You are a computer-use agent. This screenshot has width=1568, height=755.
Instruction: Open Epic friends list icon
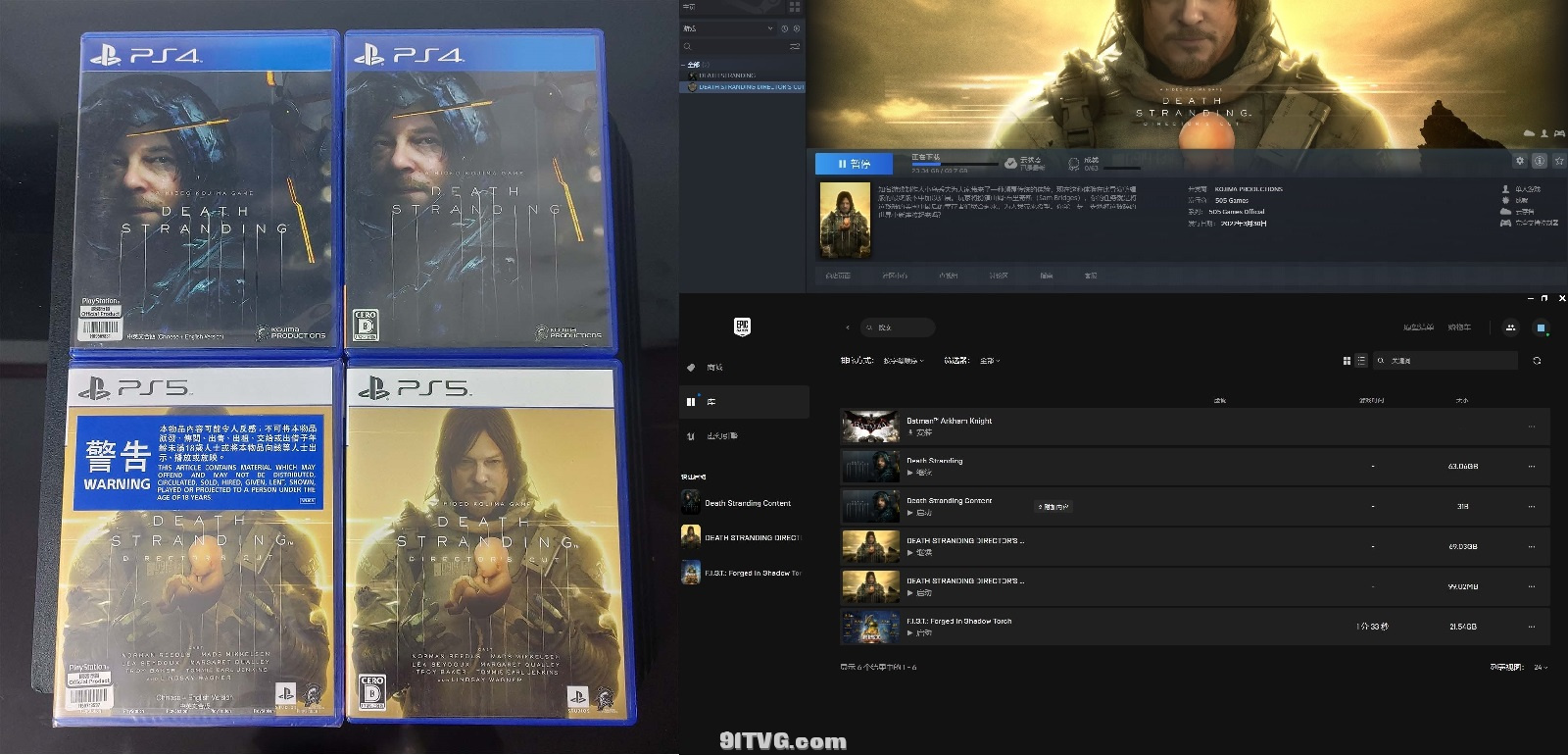[1510, 327]
